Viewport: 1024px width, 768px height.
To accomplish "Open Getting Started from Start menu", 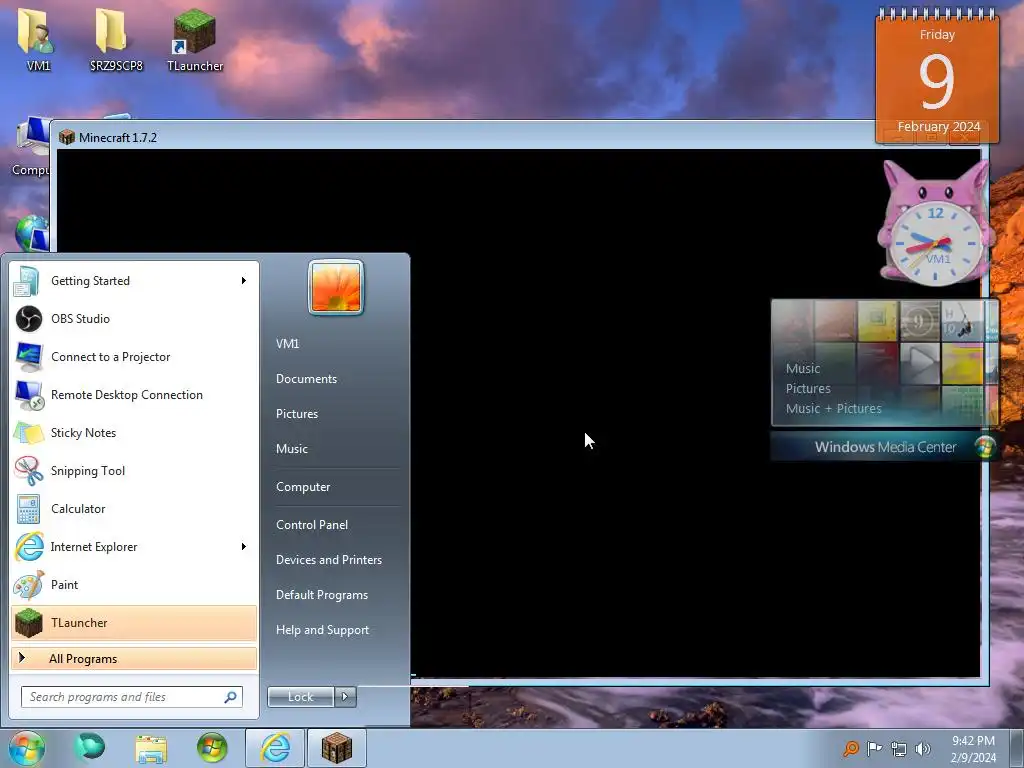I will point(134,281).
